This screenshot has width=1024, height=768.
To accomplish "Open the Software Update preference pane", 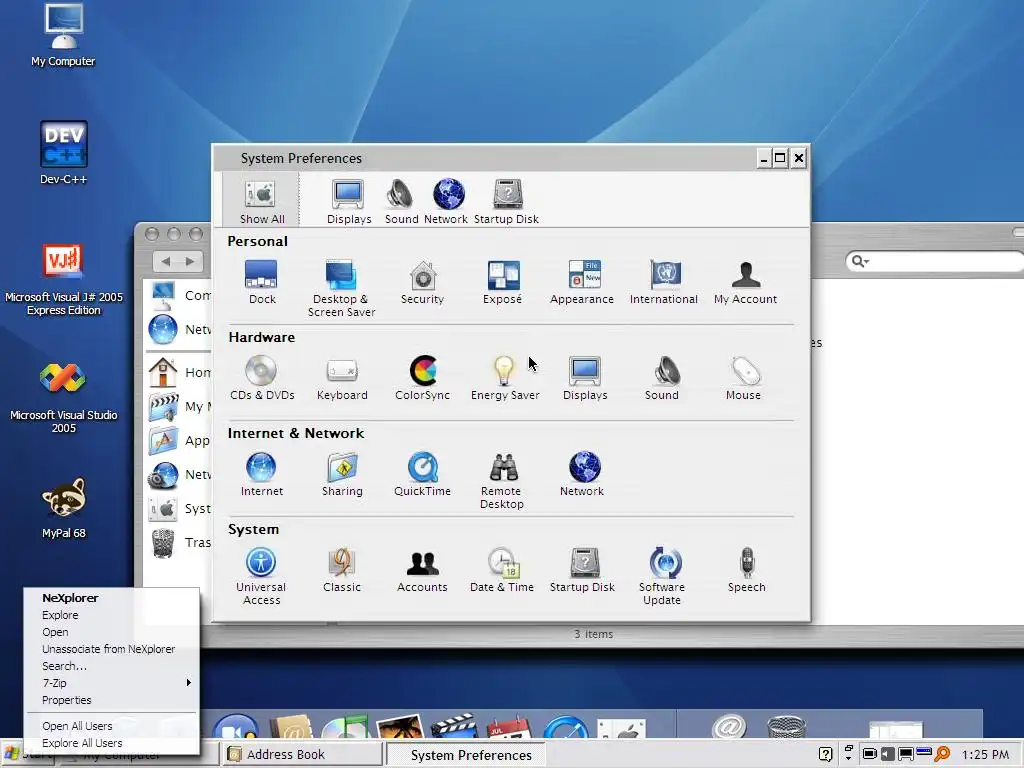I will coord(662,576).
